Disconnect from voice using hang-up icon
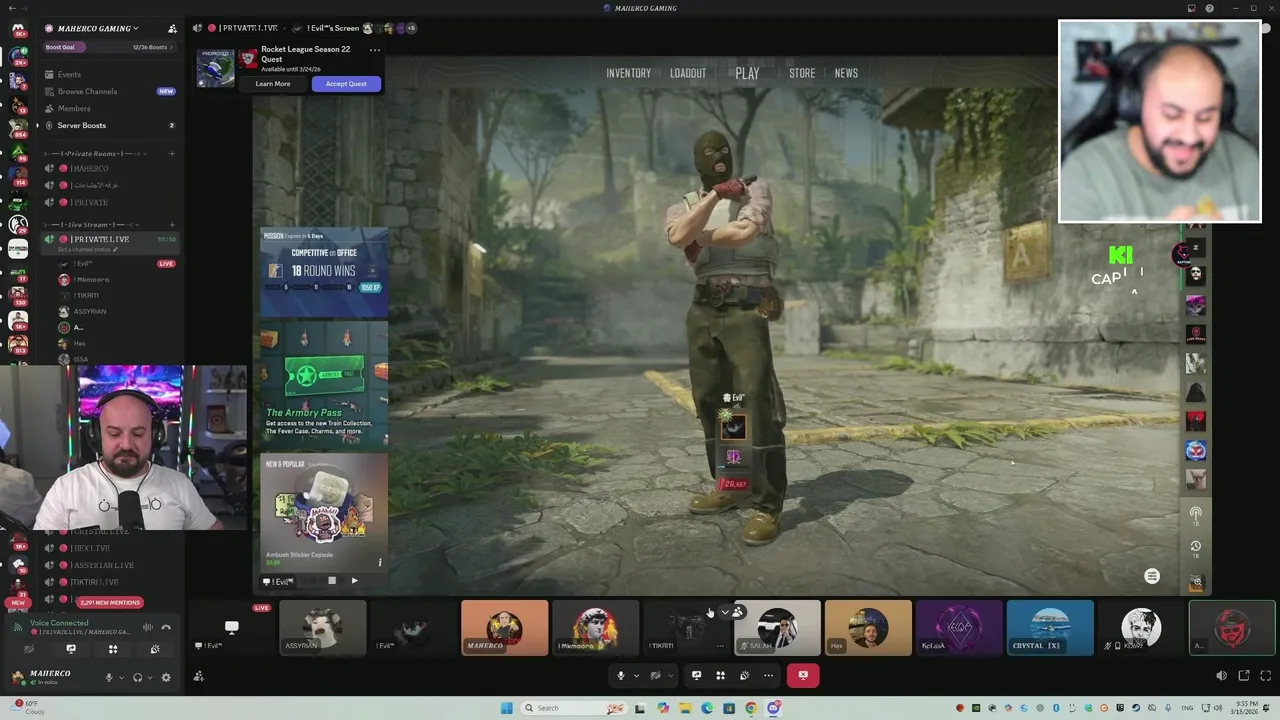 (x=166, y=627)
